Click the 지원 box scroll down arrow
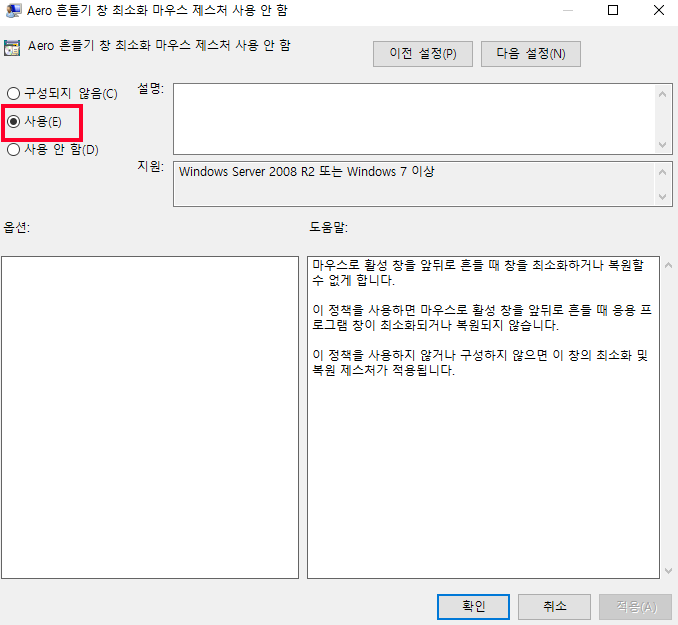This screenshot has width=678, height=625. pyautogui.click(x=662, y=197)
